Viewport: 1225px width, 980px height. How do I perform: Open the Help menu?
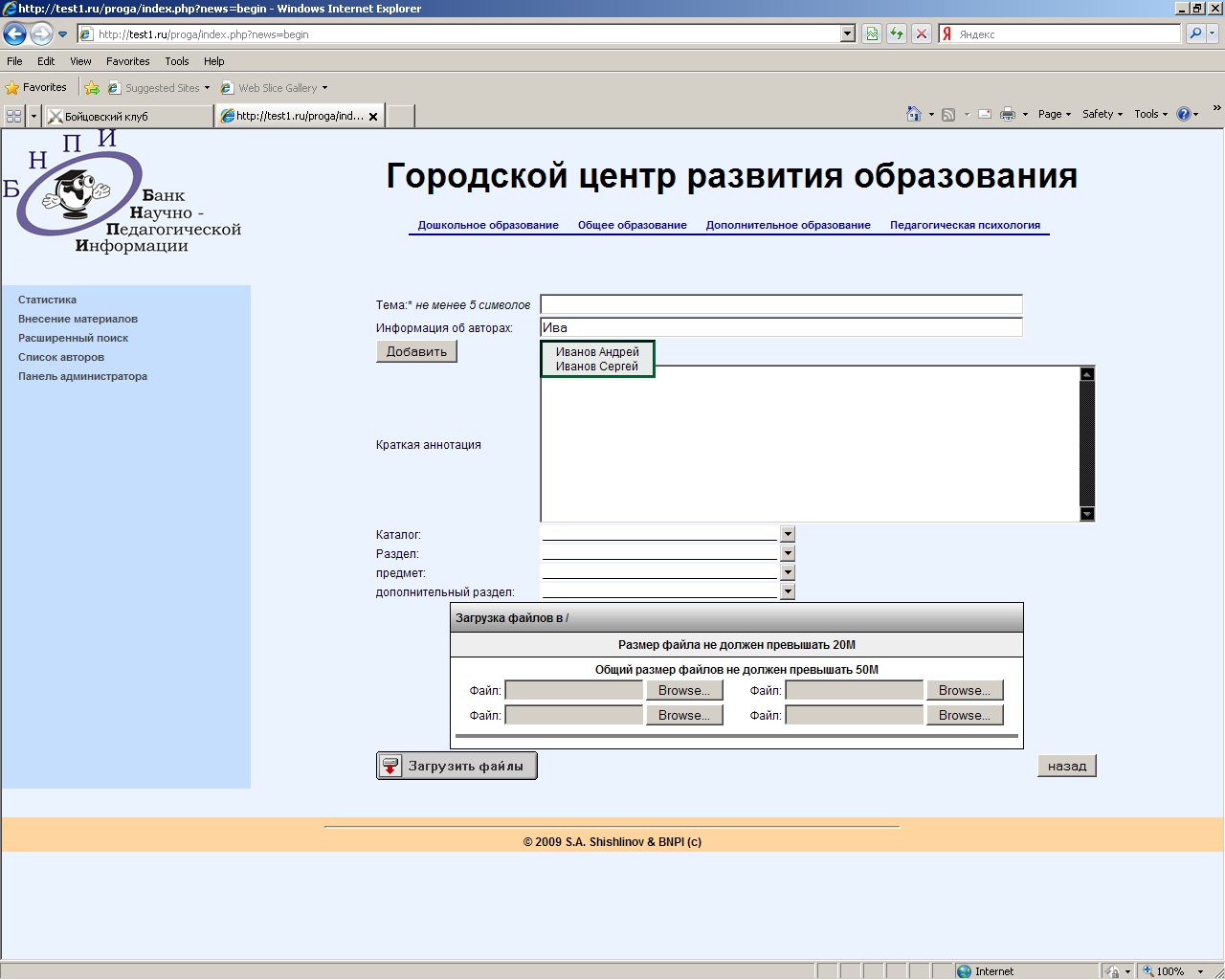click(x=214, y=61)
